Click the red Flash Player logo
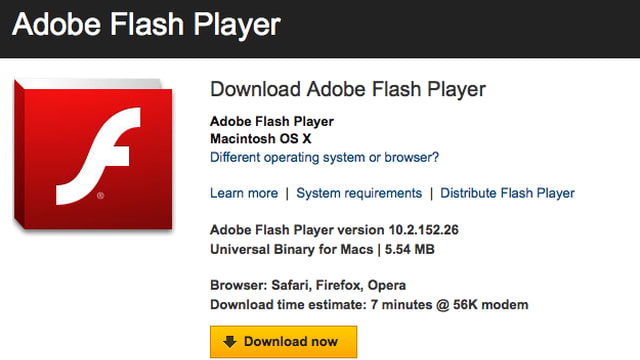 (93, 154)
